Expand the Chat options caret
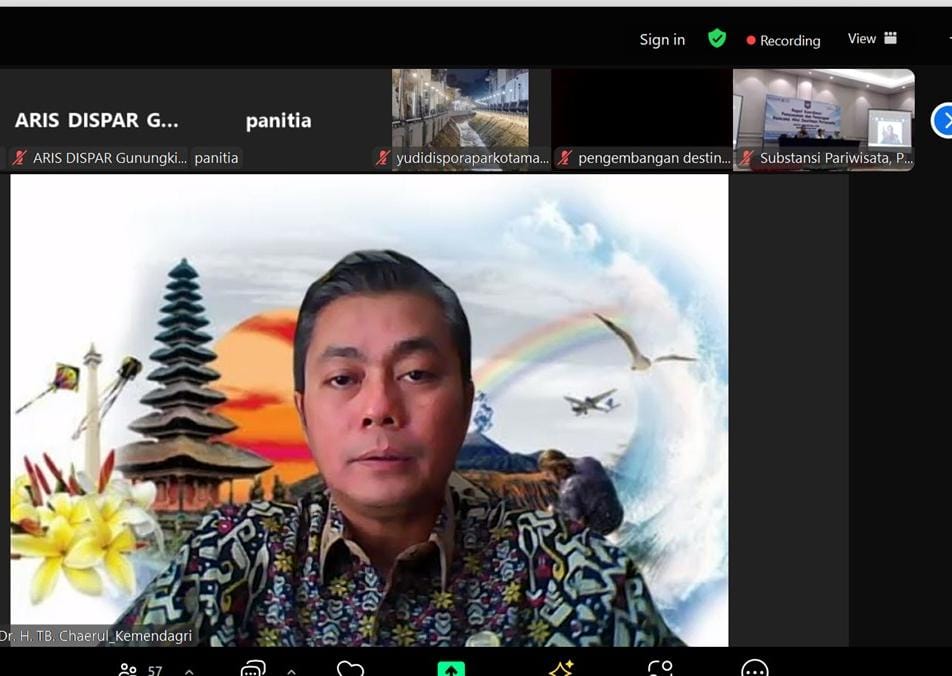 pyautogui.click(x=292, y=671)
